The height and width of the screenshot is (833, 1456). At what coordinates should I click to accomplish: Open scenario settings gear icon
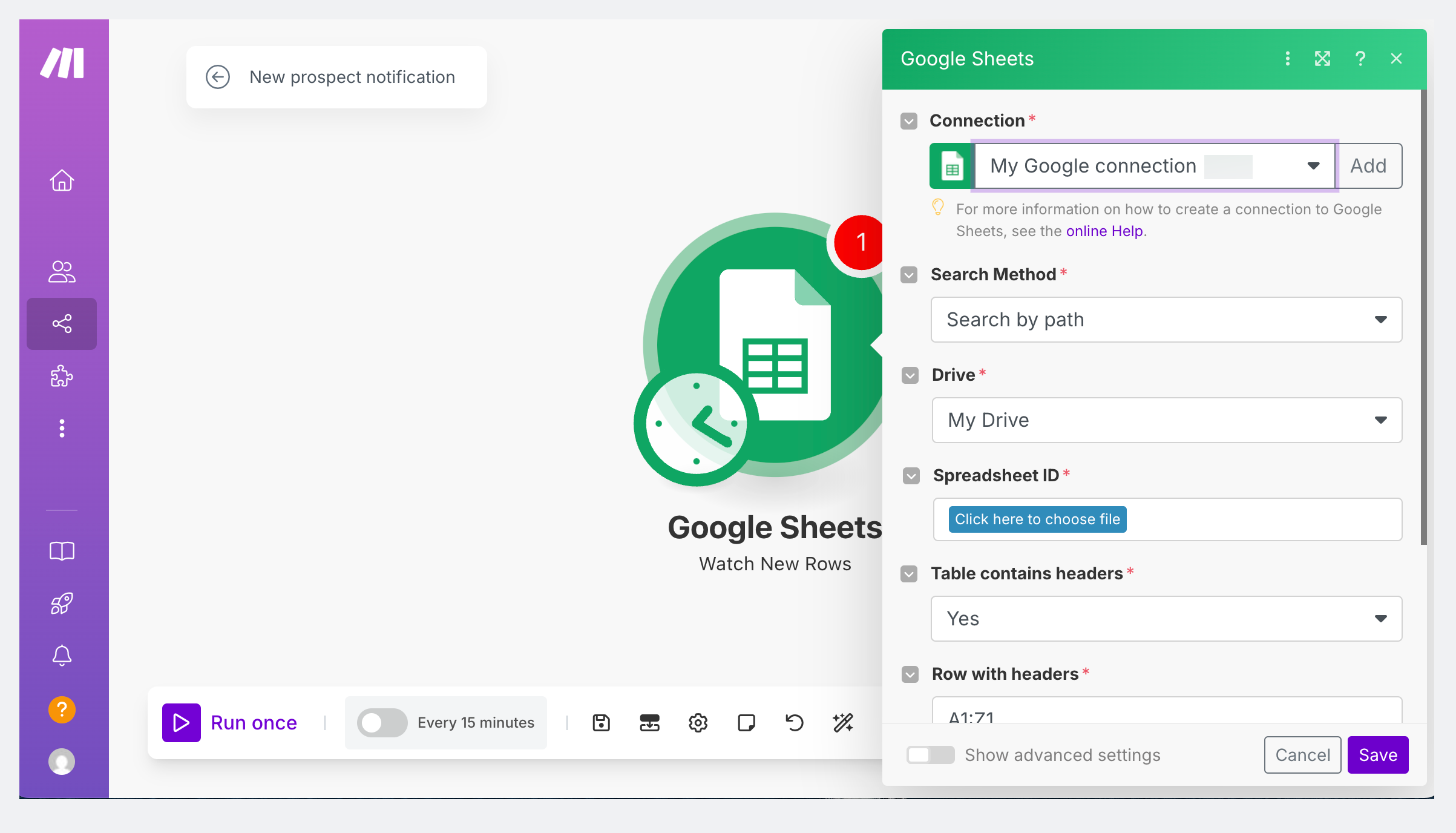click(x=698, y=723)
